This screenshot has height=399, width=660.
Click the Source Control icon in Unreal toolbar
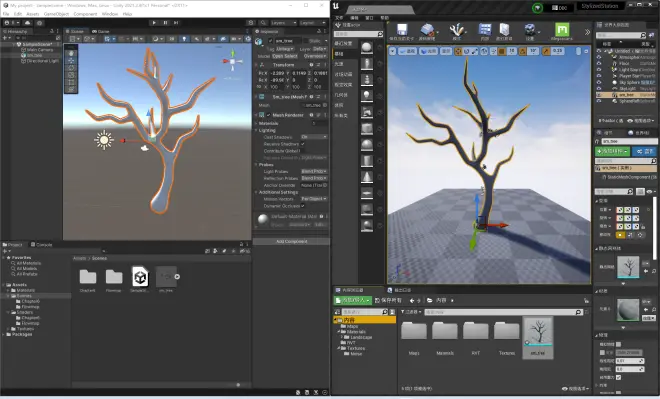click(427, 32)
